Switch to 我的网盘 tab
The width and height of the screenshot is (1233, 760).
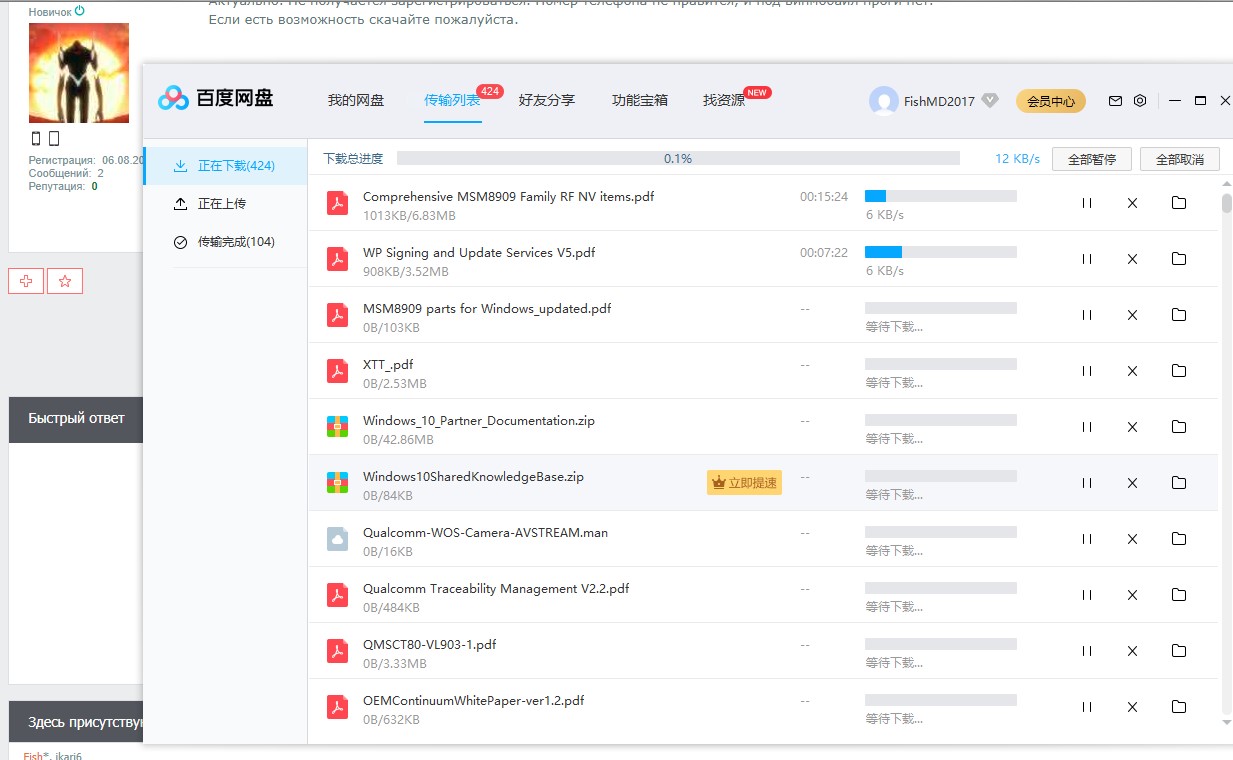coord(356,101)
